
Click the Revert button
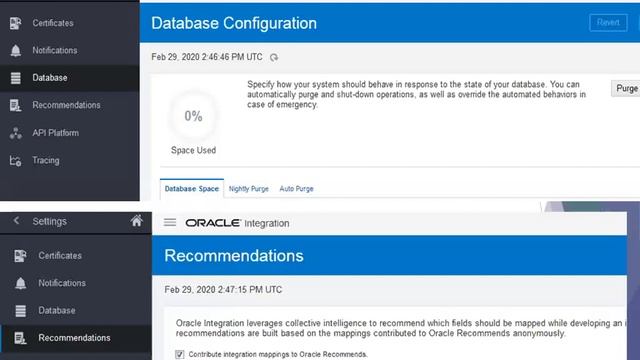click(x=608, y=23)
